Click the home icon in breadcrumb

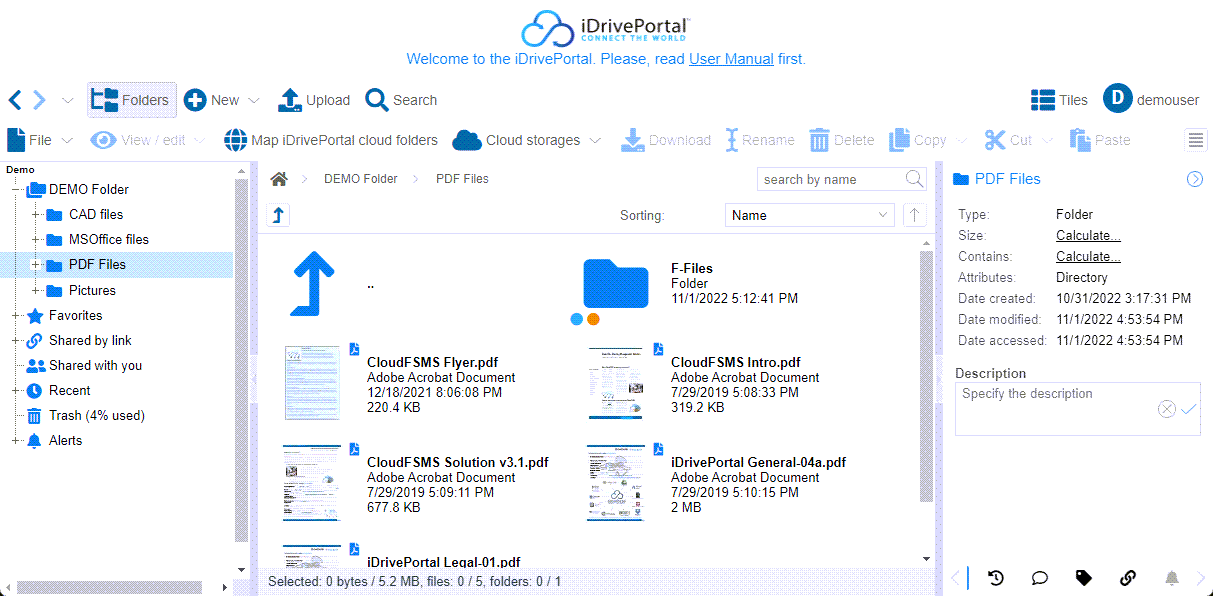(279, 179)
